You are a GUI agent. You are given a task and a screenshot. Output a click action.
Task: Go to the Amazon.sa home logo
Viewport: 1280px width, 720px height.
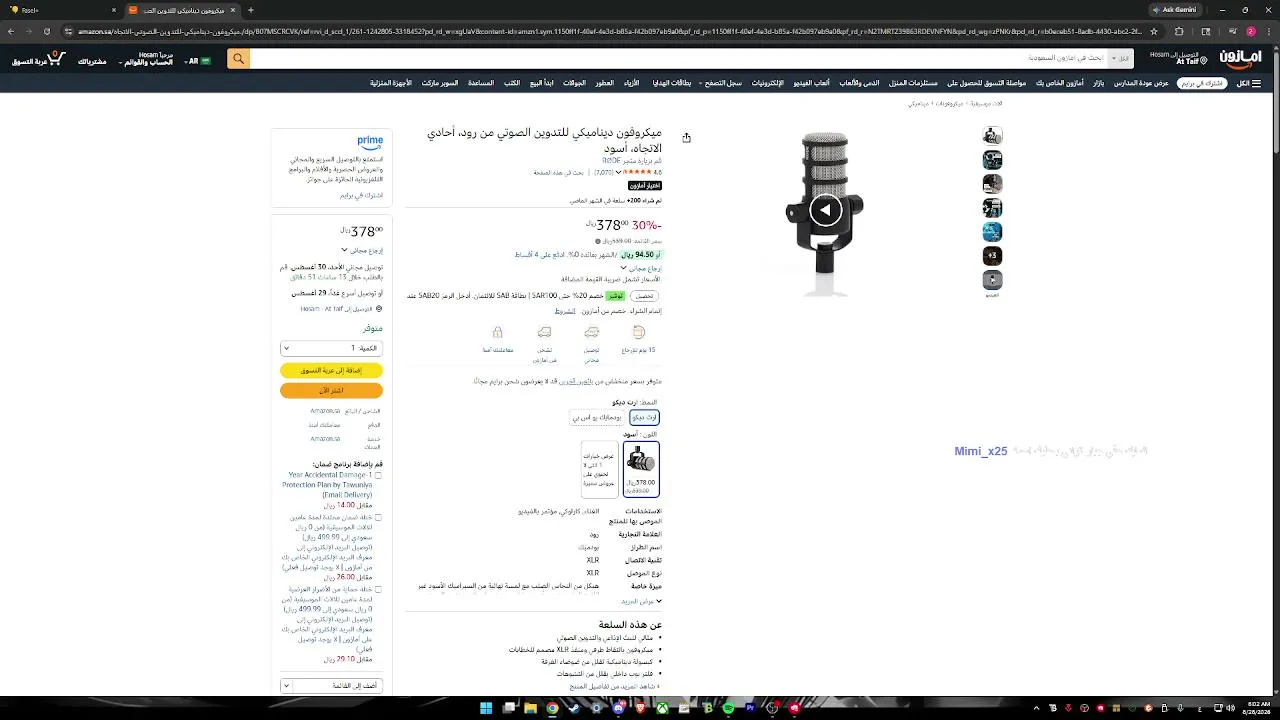(x=1240, y=59)
